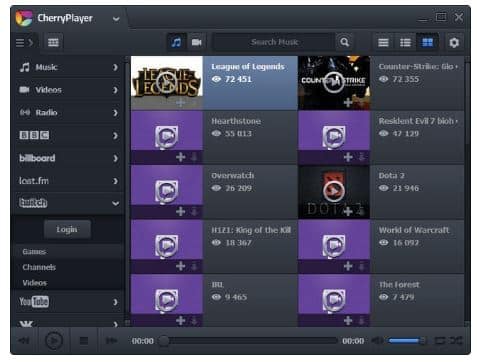This screenshot has width=477, height=362.
Task: Open the settings gear icon
Action: [x=454, y=43]
